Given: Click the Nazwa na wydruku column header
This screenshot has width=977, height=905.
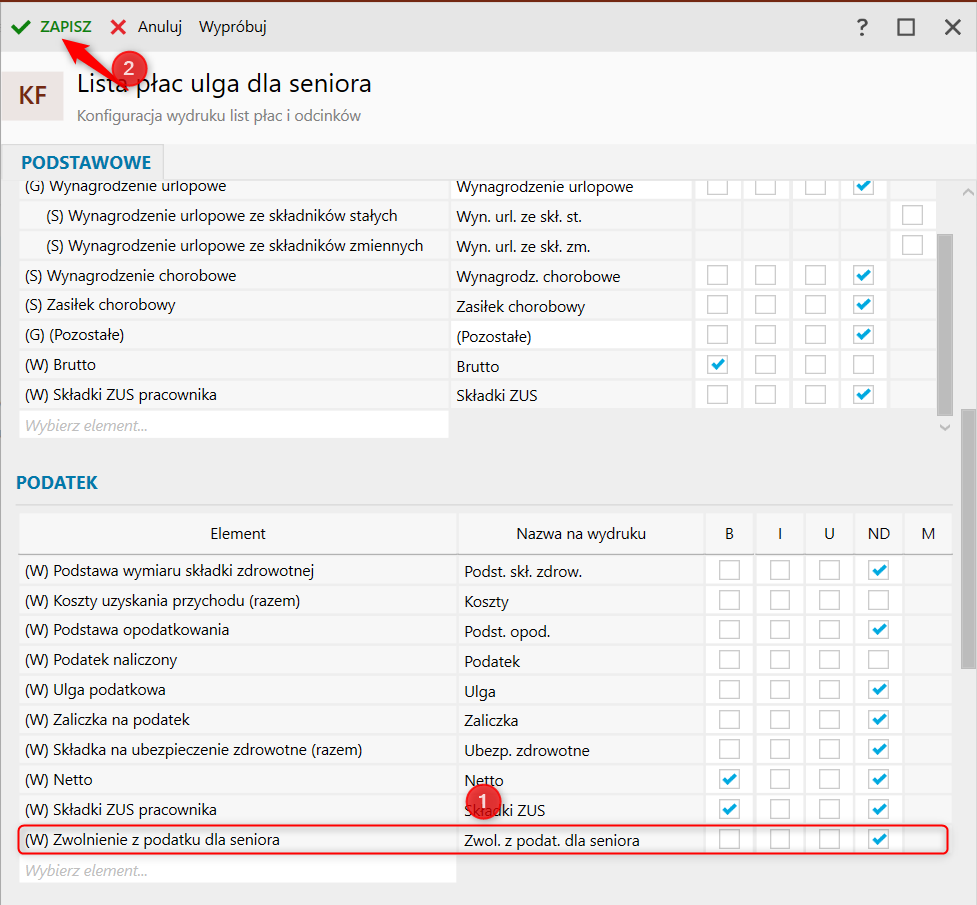Looking at the screenshot, I should click(581, 534).
